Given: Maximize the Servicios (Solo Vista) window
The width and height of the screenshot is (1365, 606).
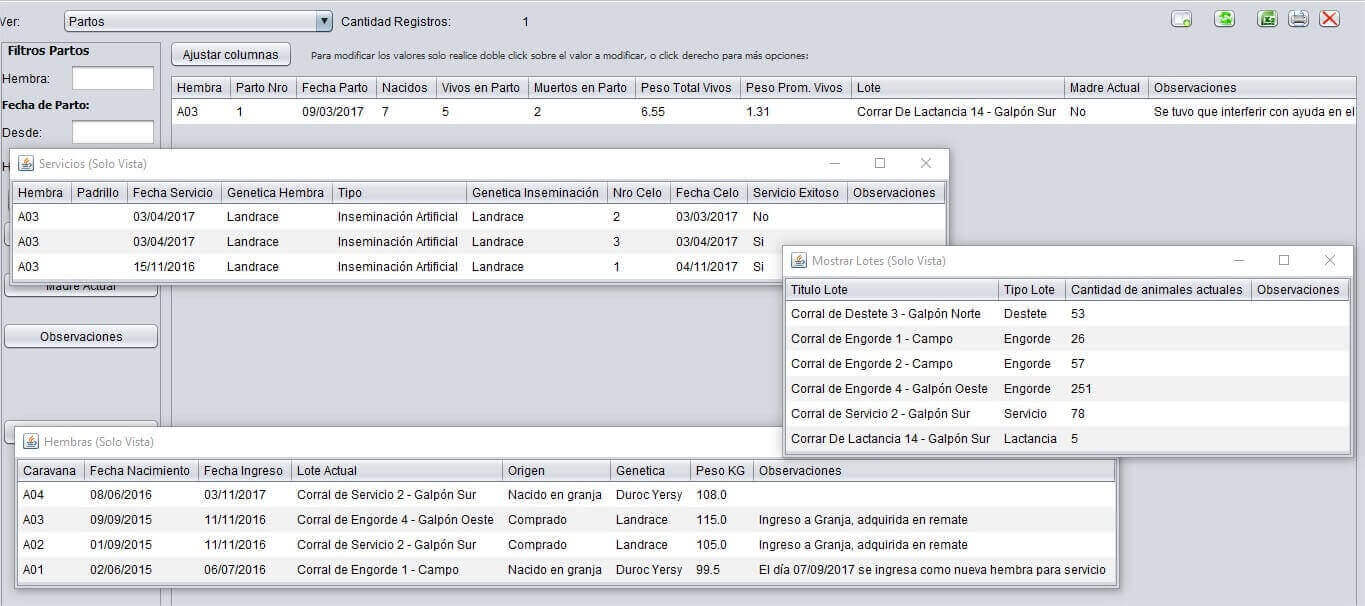Looking at the screenshot, I should [x=880, y=163].
